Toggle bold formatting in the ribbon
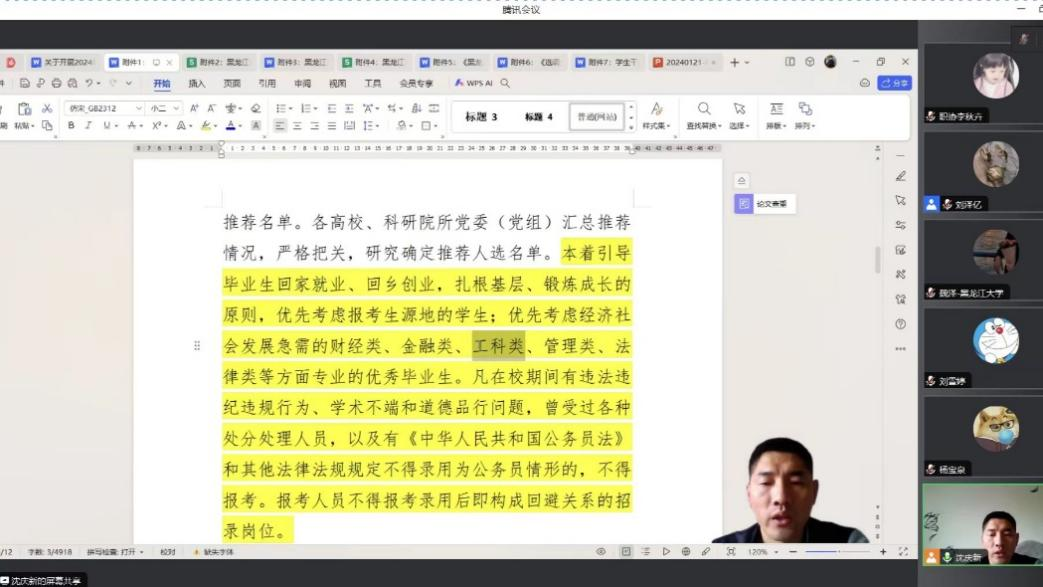 (71, 126)
